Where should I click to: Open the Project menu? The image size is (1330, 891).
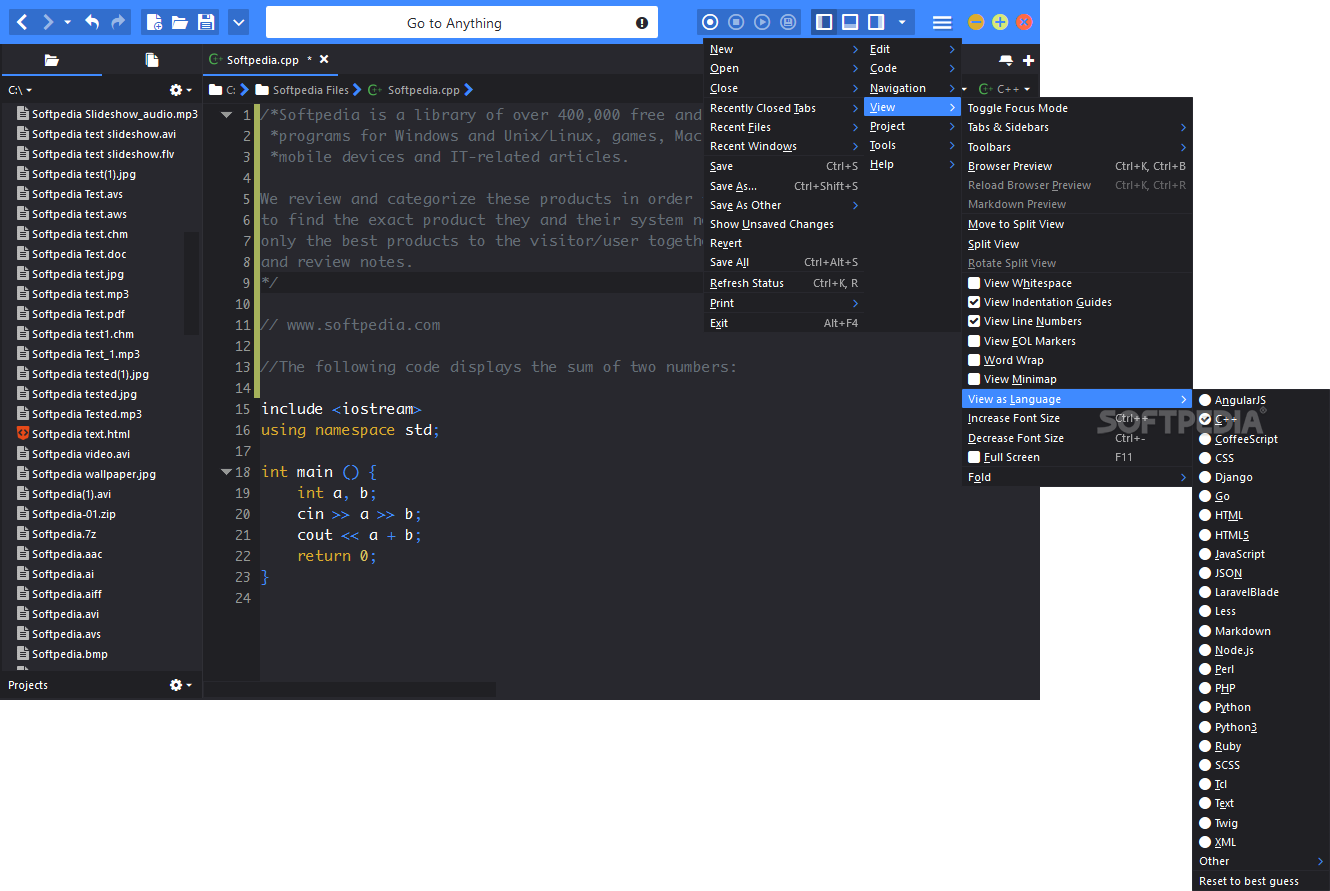point(911,126)
